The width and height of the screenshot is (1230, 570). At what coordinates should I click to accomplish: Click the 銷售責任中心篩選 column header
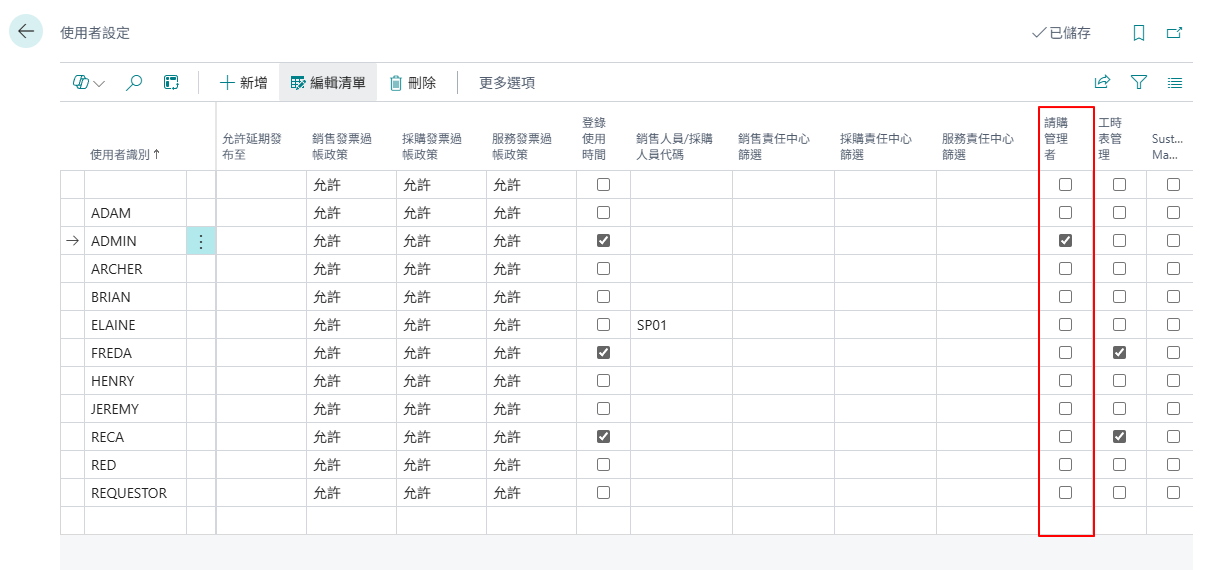coord(774,147)
